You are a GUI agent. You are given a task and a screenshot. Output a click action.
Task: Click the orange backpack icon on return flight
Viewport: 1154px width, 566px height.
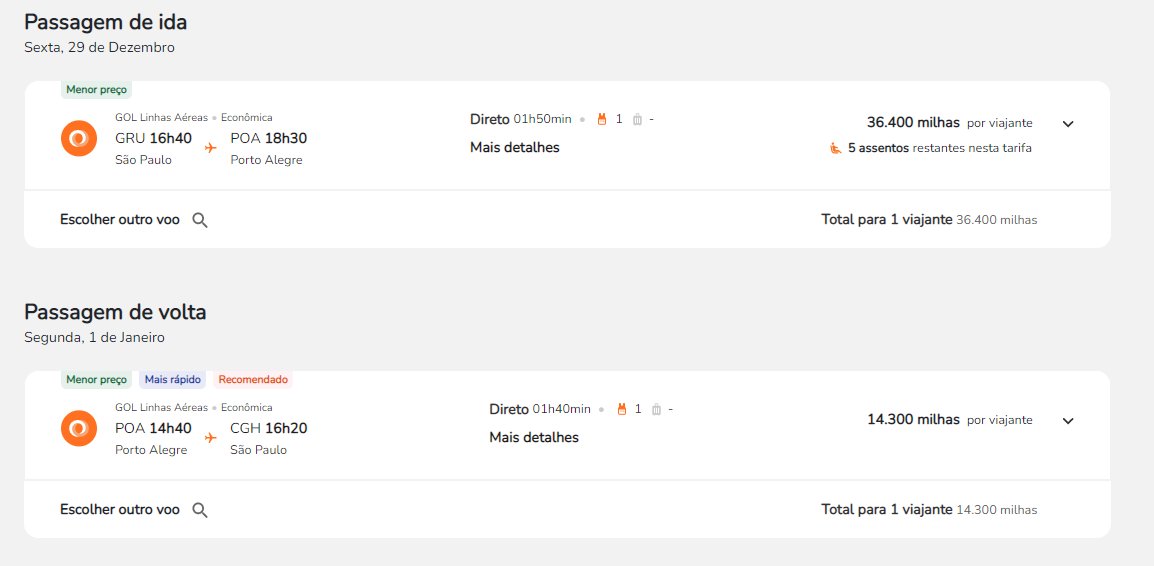pos(621,409)
